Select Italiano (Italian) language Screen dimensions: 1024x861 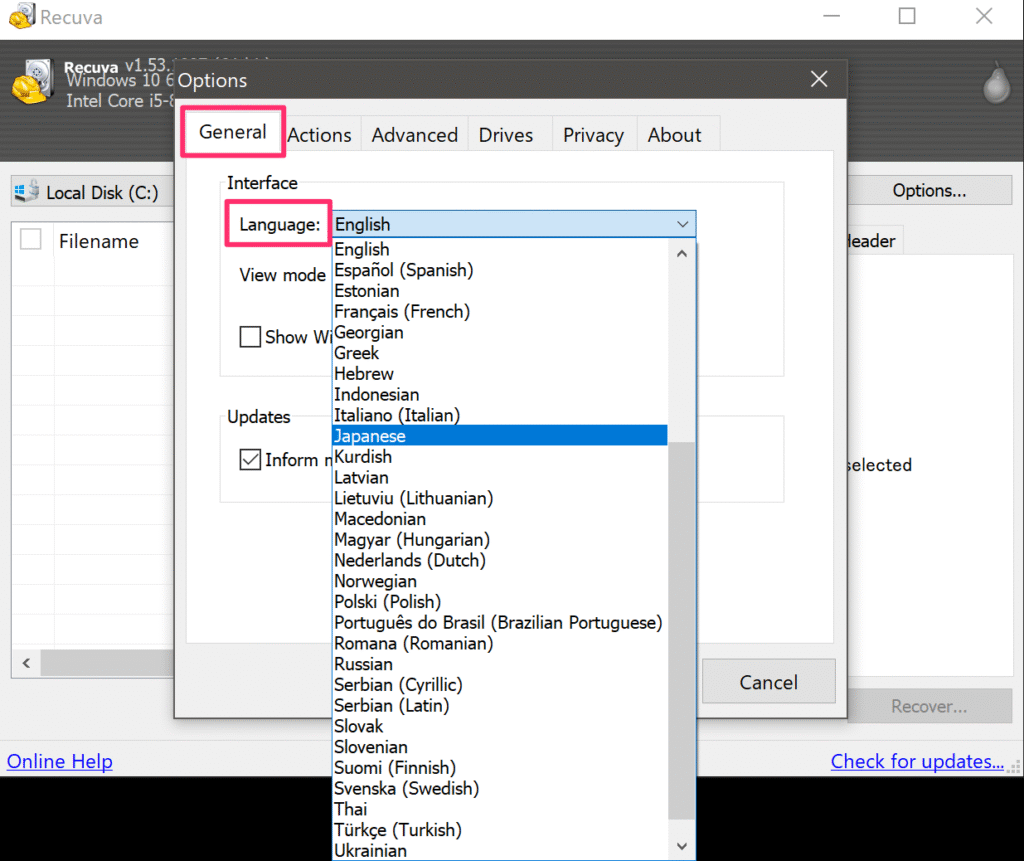500,415
